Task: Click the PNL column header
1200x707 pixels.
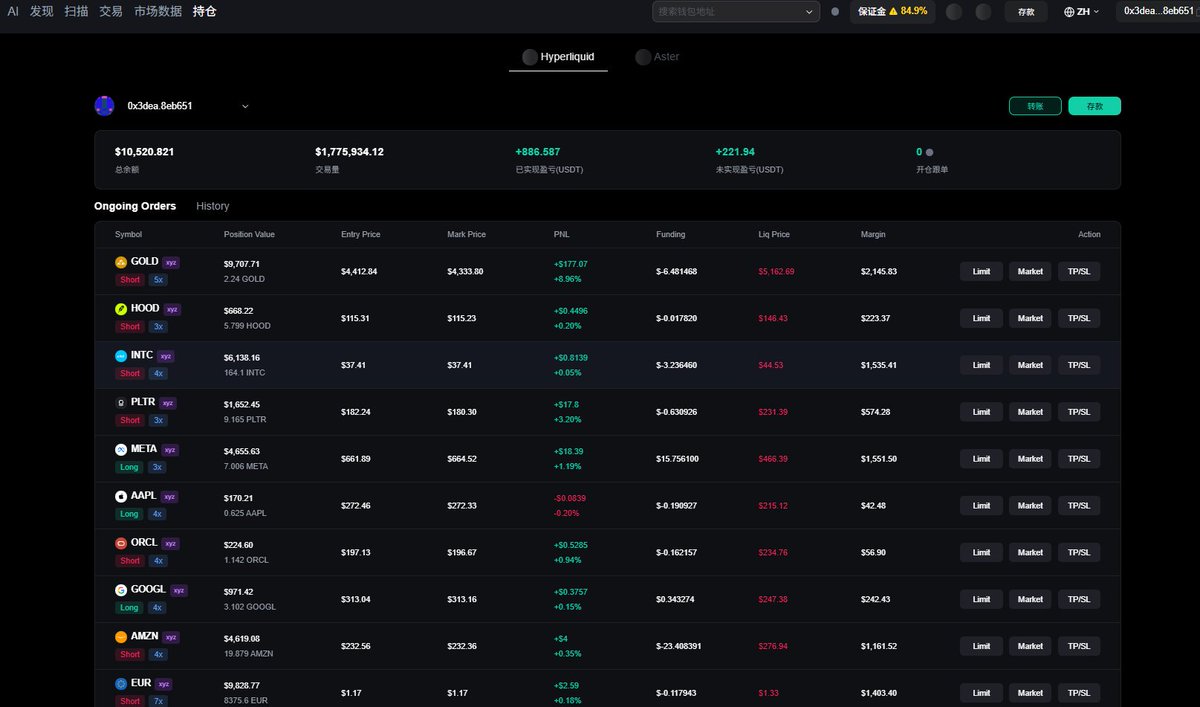Action: pos(561,234)
